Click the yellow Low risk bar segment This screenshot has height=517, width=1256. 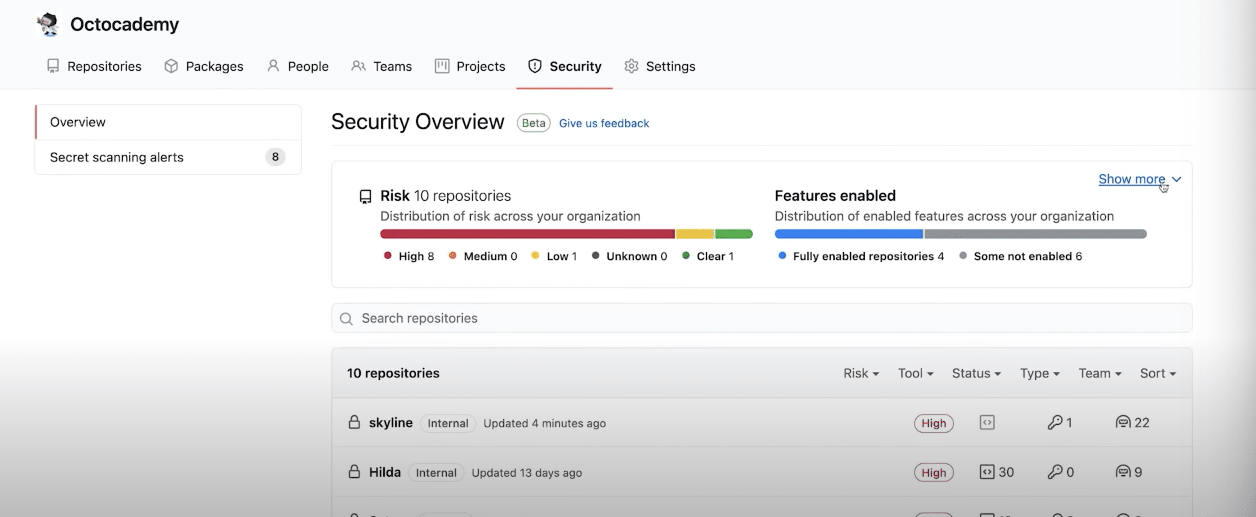pos(695,234)
